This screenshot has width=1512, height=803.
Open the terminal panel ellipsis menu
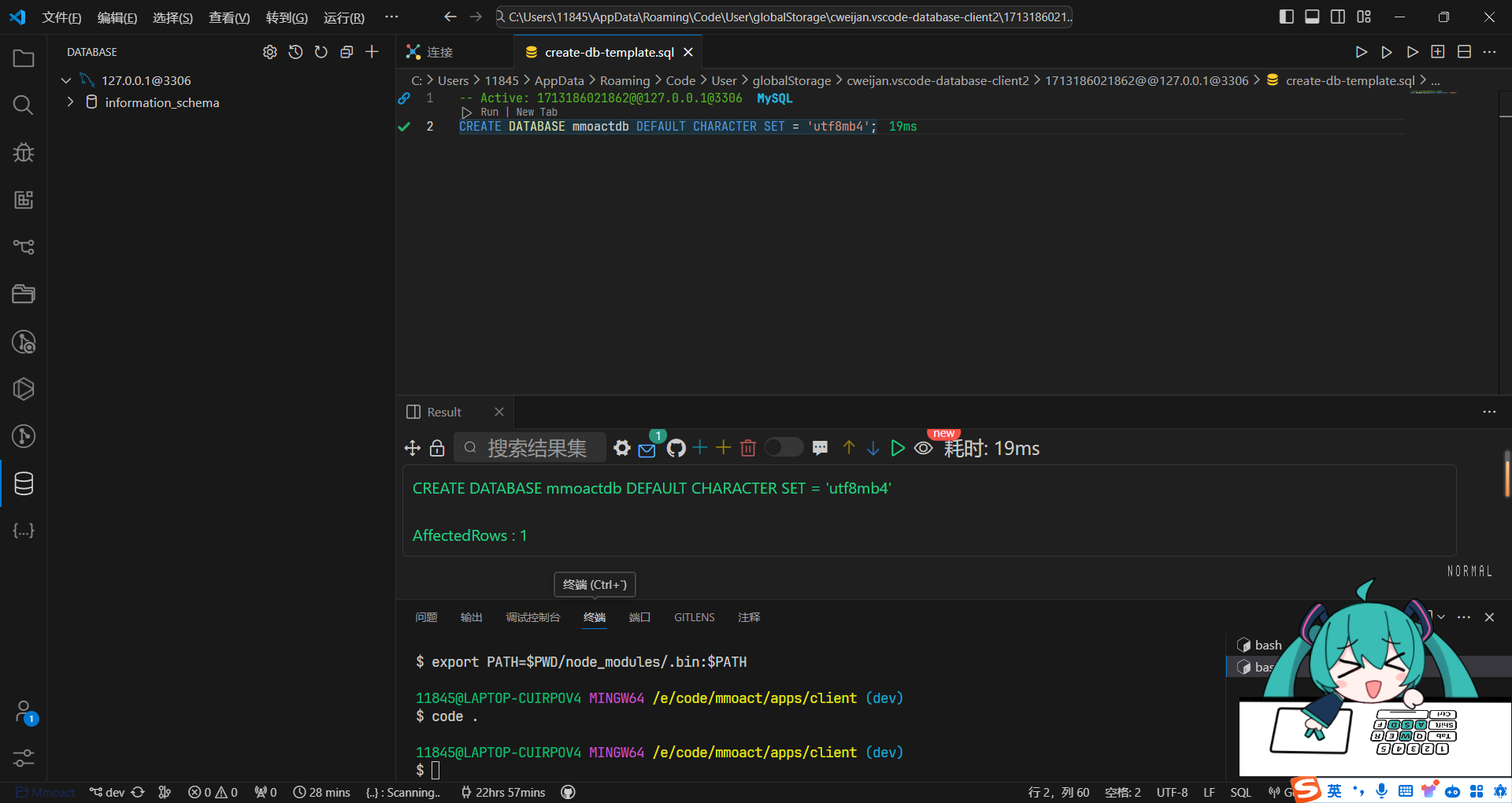[x=1464, y=617]
